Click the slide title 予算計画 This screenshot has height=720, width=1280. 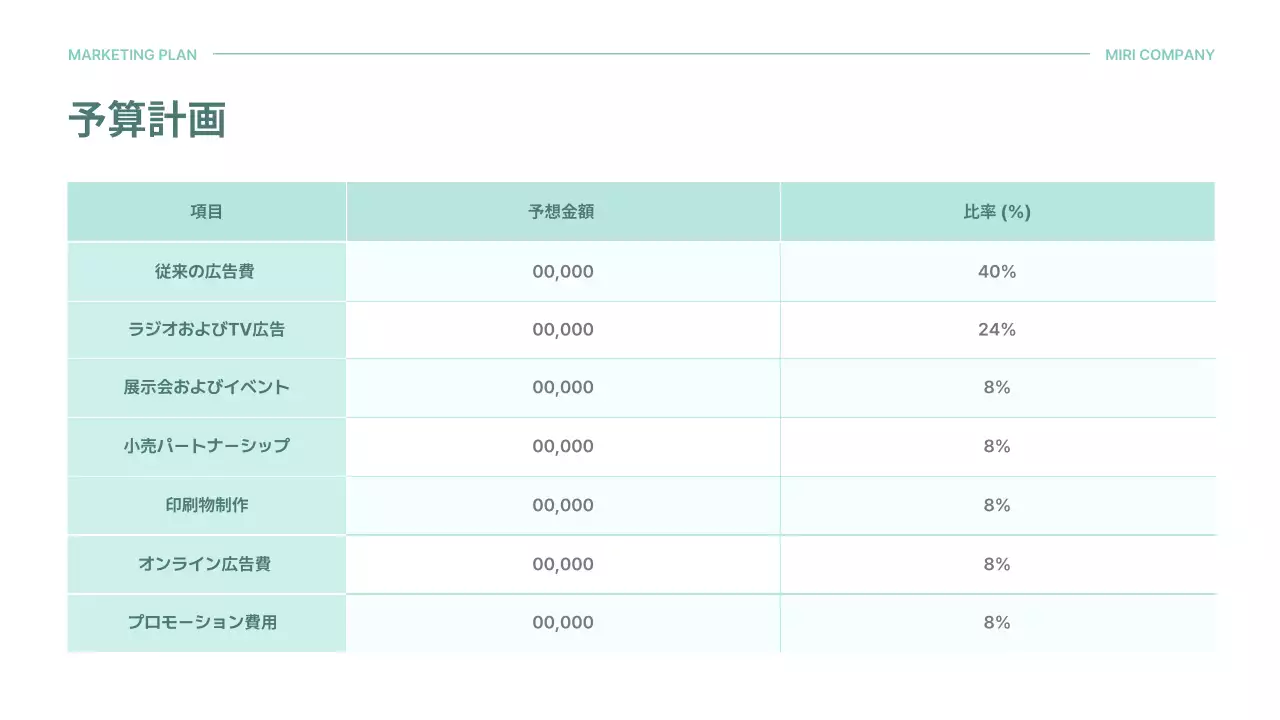click(147, 120)
